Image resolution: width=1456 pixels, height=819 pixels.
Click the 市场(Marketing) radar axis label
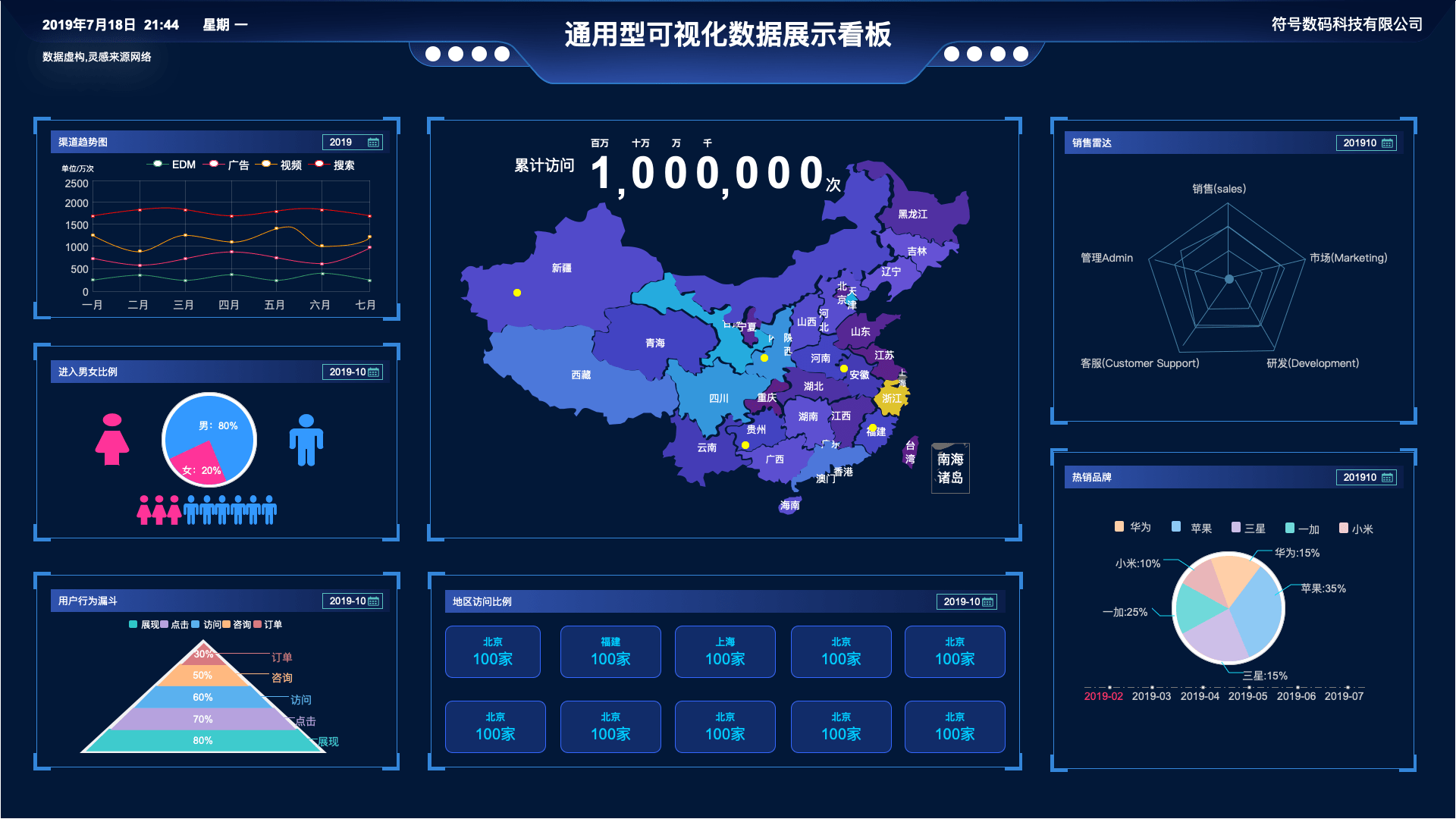(1348, 258)
